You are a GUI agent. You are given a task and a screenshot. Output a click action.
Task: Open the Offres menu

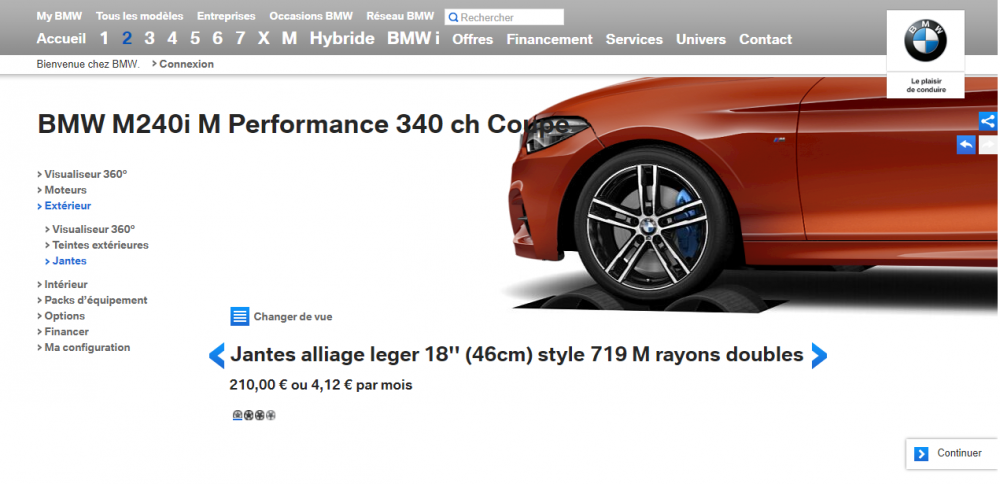pyautogui.click(x=473, y=40)
